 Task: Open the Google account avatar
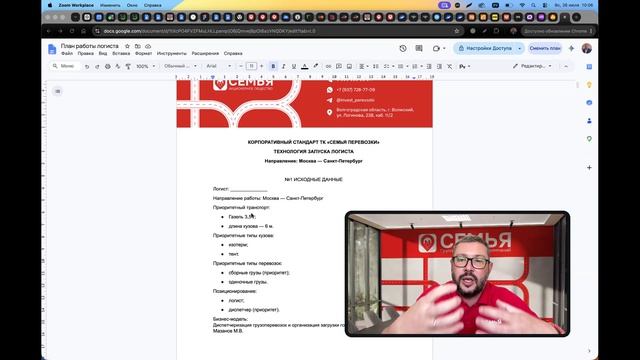[587, 48]
